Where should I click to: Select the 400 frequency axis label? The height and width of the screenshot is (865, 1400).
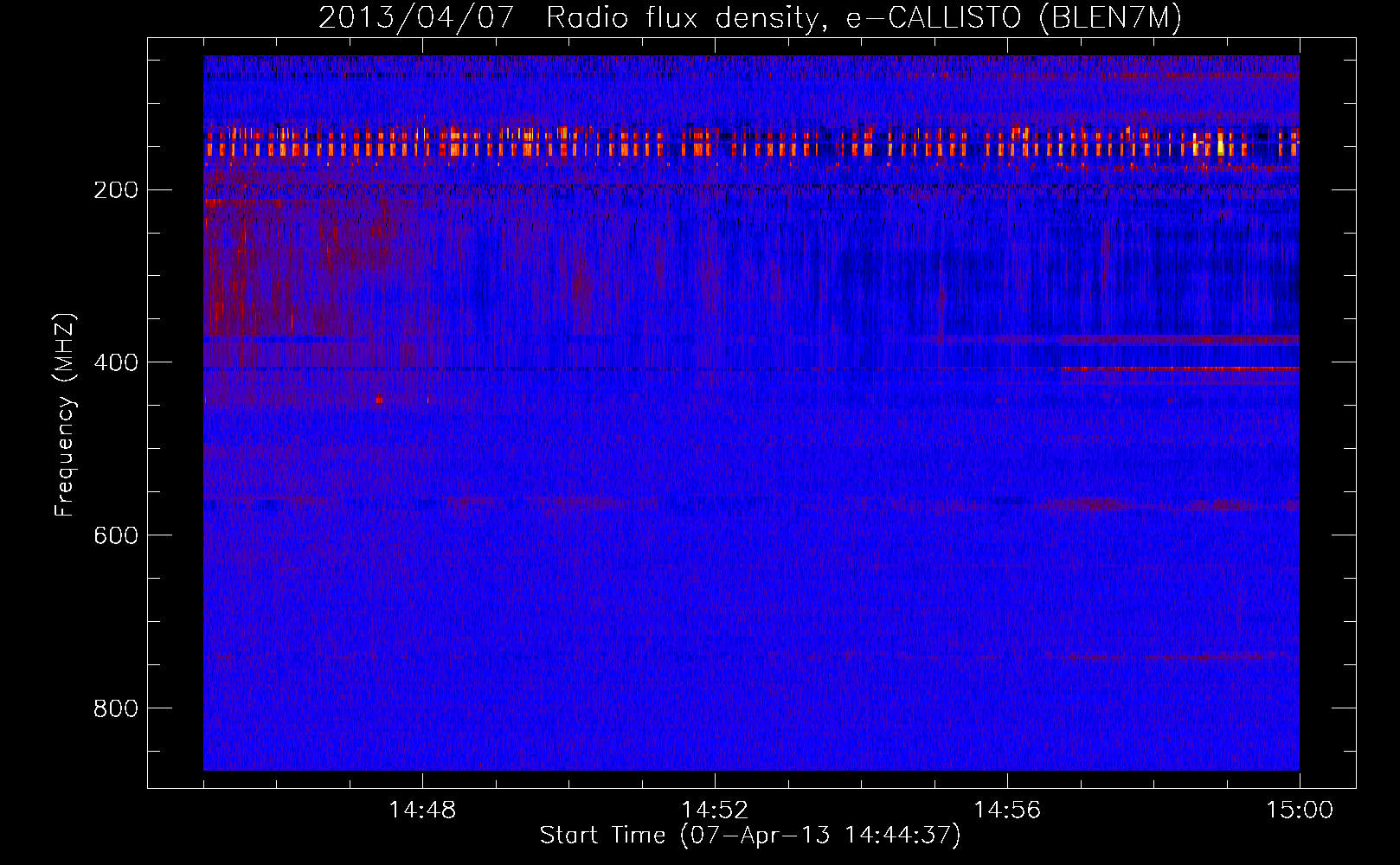(116, 363)
